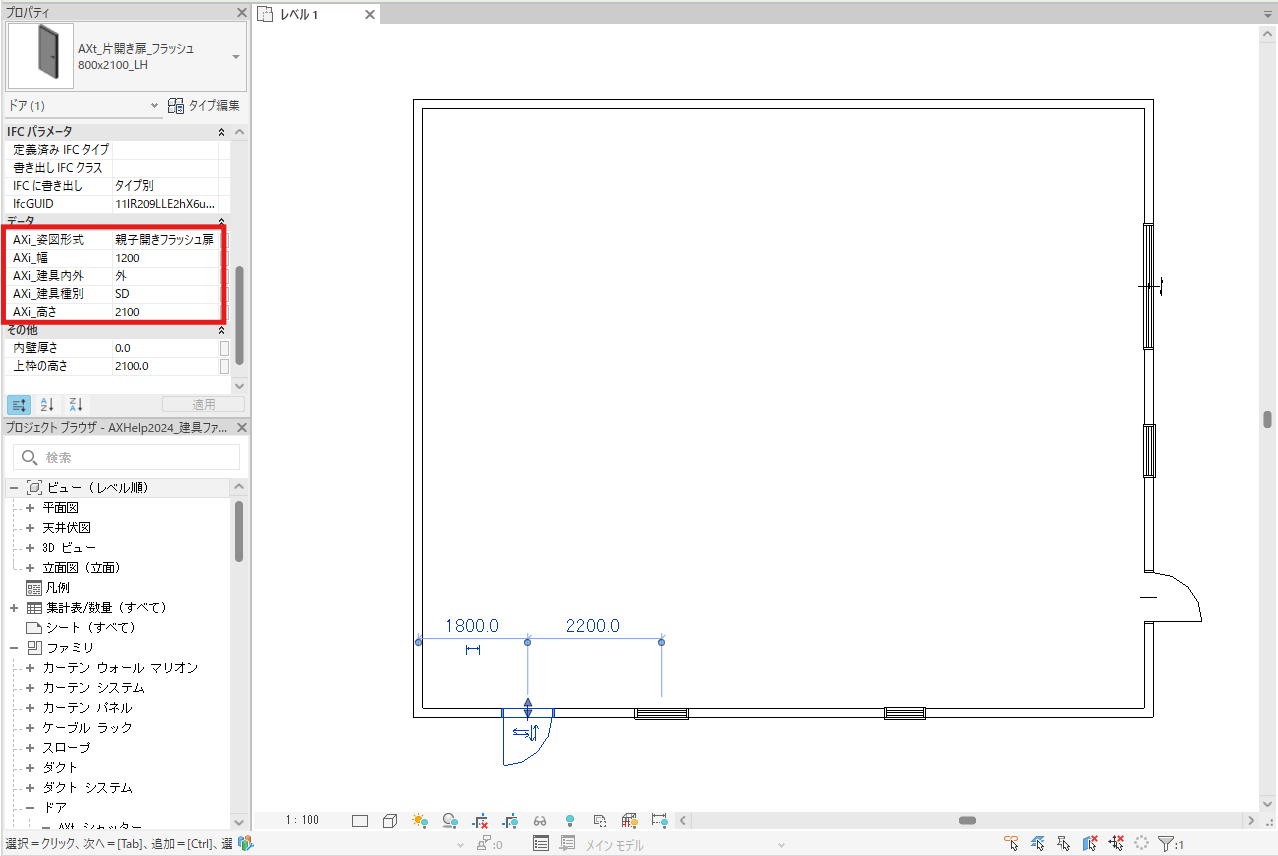Show or hide crop region icon
This screenshot has height=856, width=1278.
[x=510, y=821]
